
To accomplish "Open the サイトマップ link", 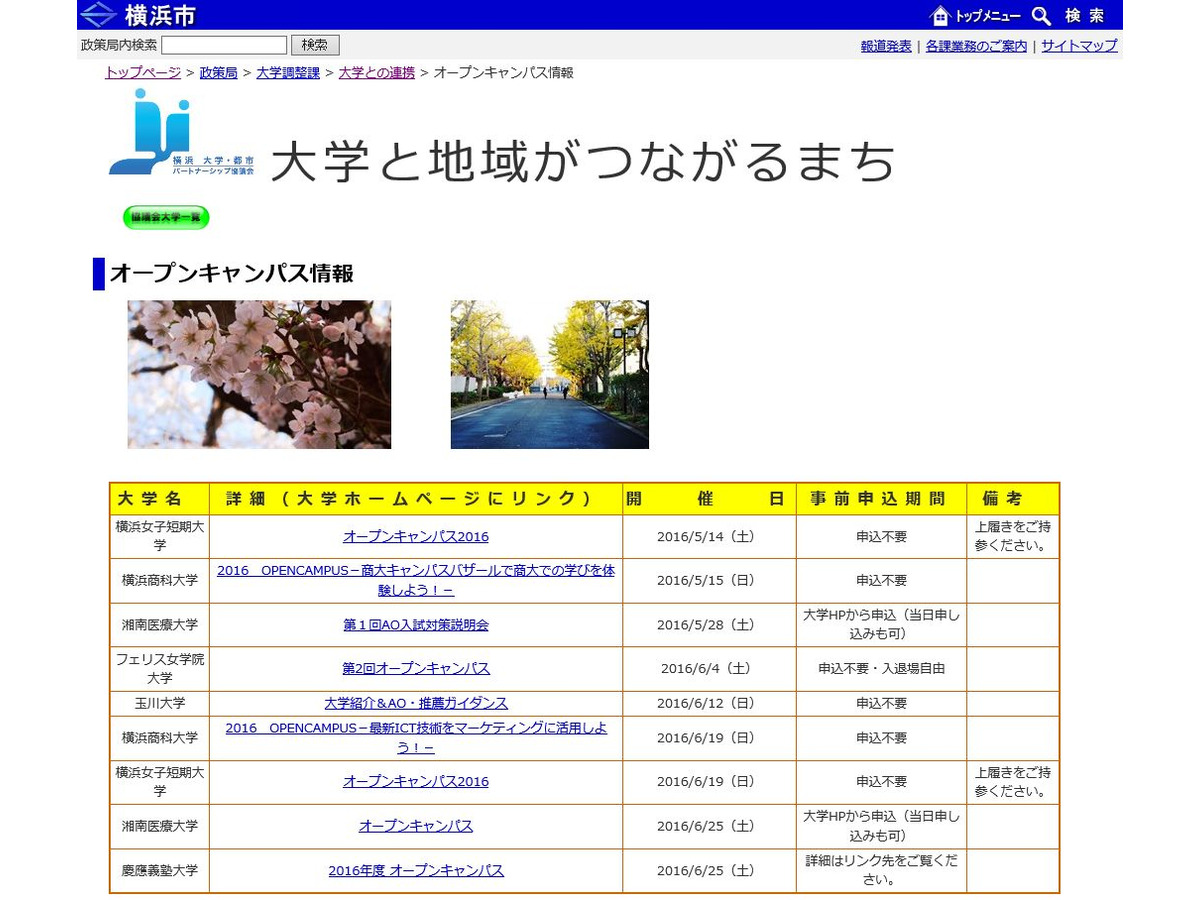I will (1079, 46).
